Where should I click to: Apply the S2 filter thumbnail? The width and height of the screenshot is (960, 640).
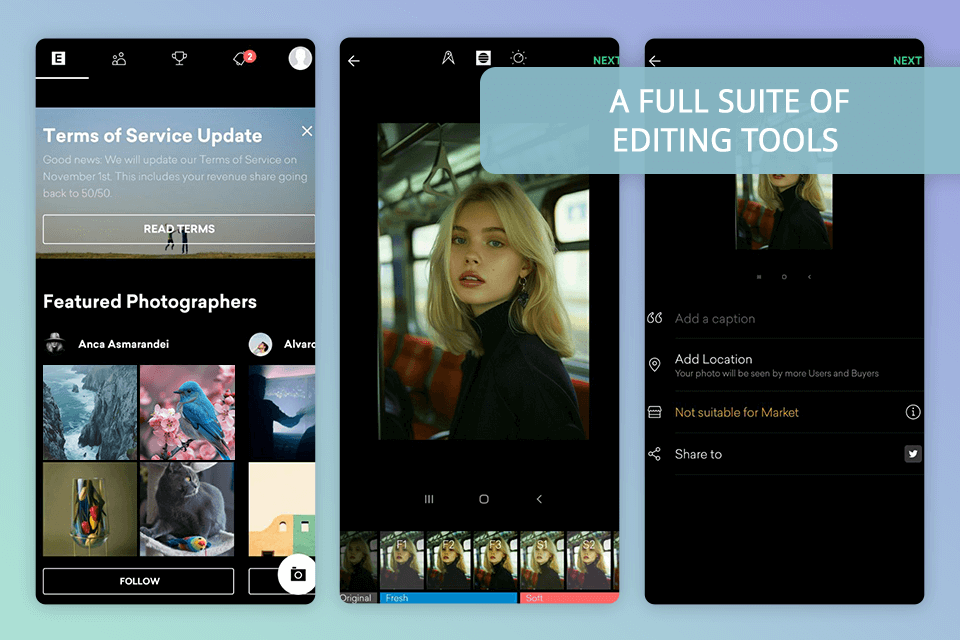[589, 560]
